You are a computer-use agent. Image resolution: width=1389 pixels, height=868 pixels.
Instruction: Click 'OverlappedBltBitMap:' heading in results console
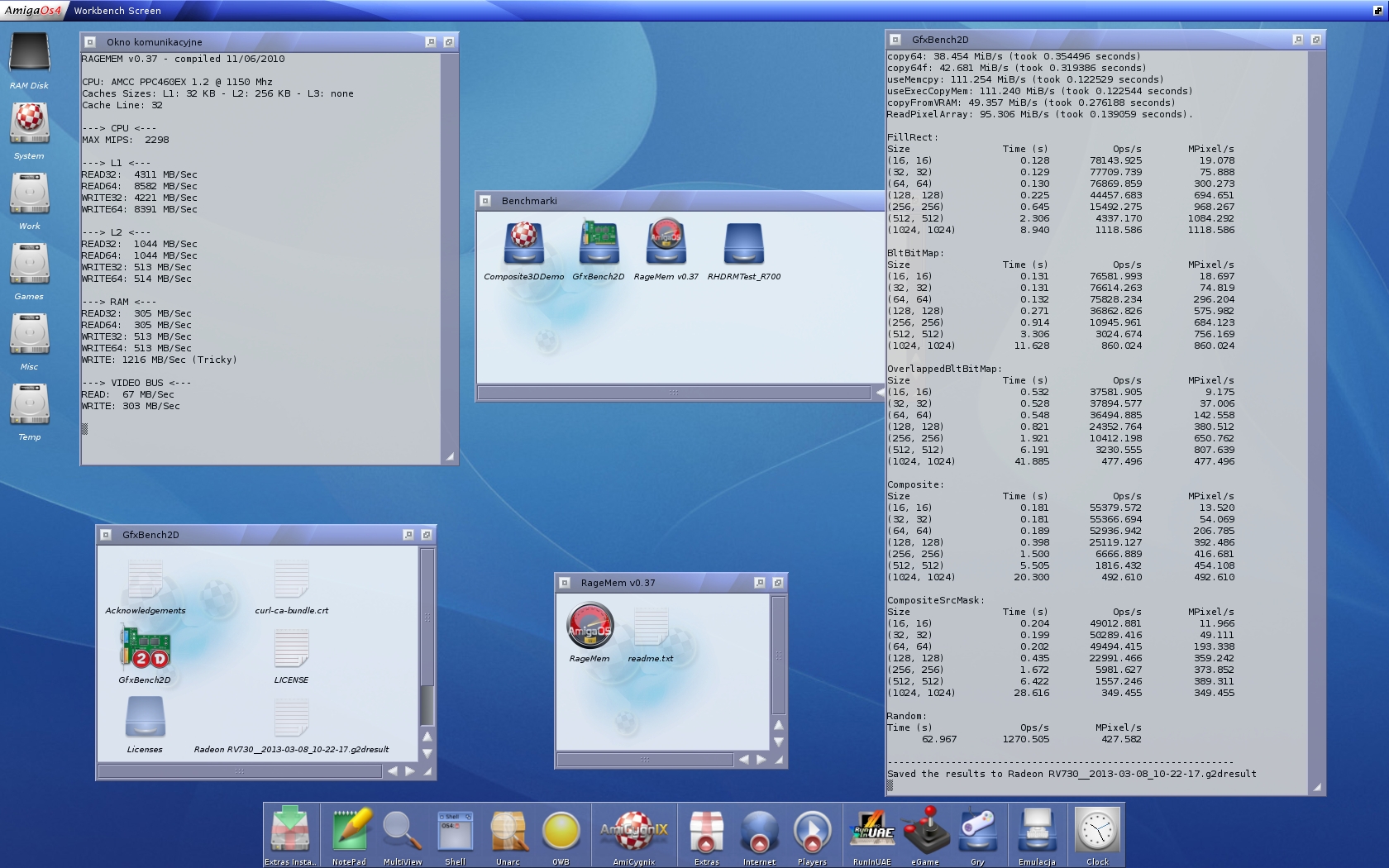945,369
